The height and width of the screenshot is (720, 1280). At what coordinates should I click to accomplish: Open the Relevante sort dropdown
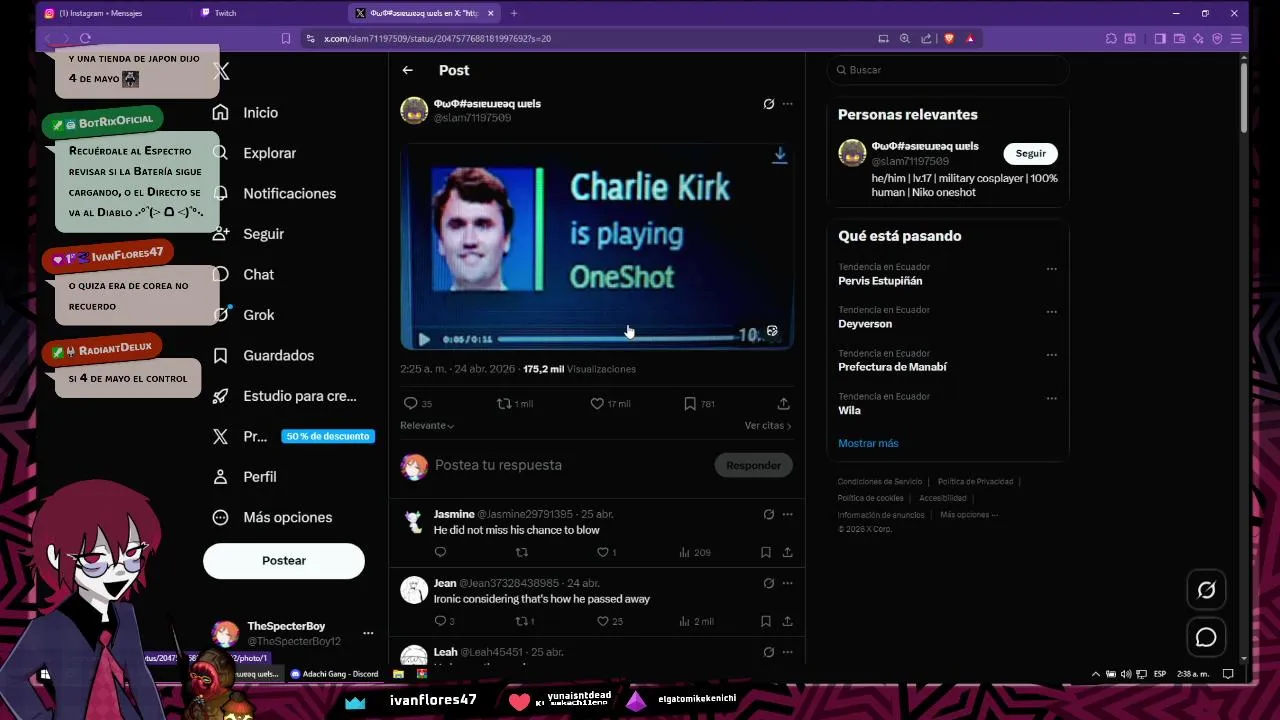click(x=427, y=425)
